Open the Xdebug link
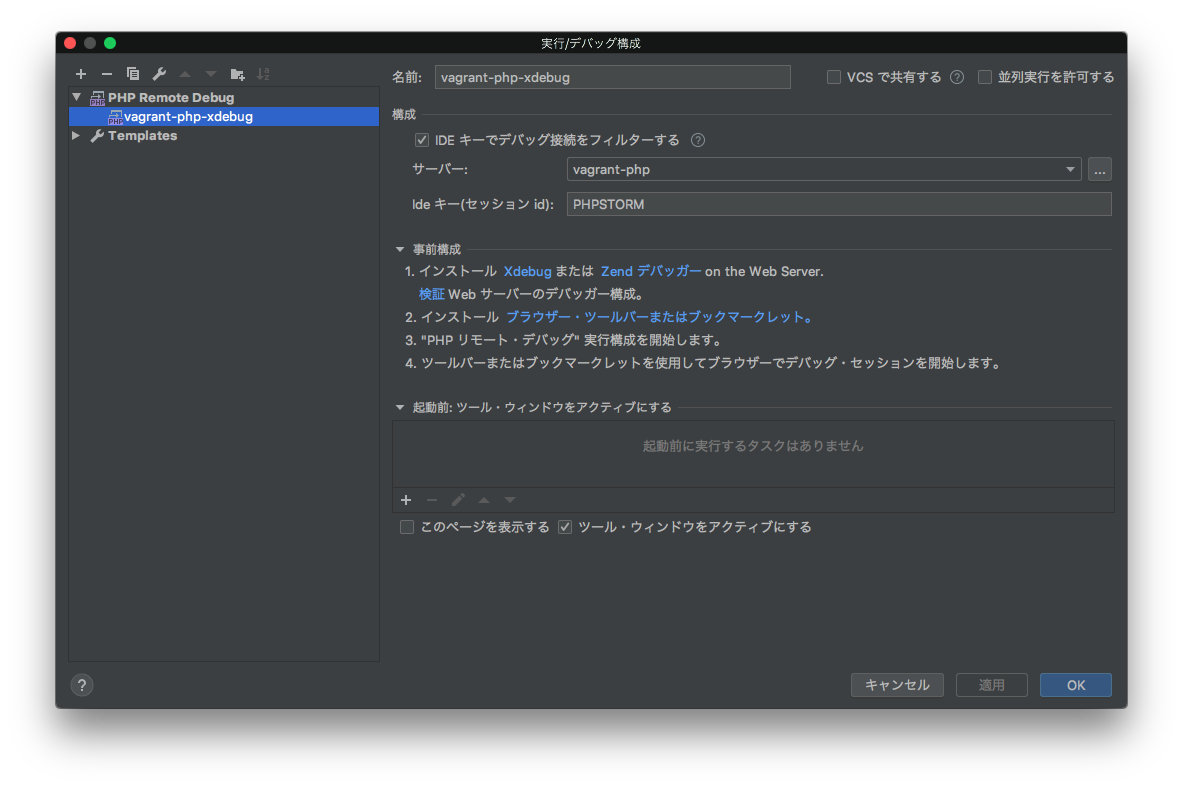Viewport: 1183px width, 788px height. point(527,272)
